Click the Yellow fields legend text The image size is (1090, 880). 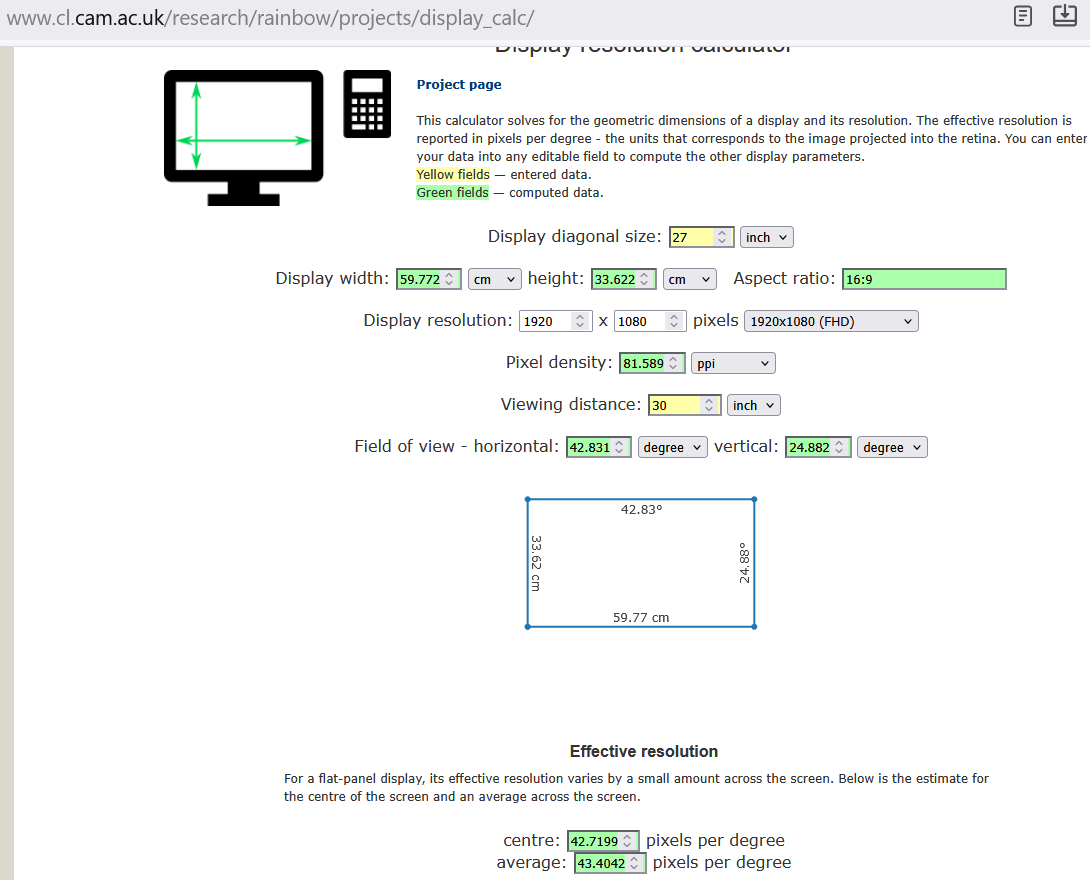(x=453, y=174)
